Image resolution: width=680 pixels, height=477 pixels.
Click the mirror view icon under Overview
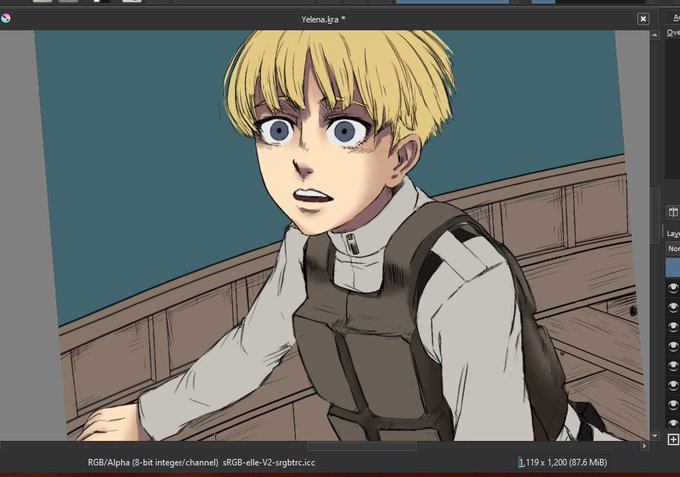click(x=673, y=212)
